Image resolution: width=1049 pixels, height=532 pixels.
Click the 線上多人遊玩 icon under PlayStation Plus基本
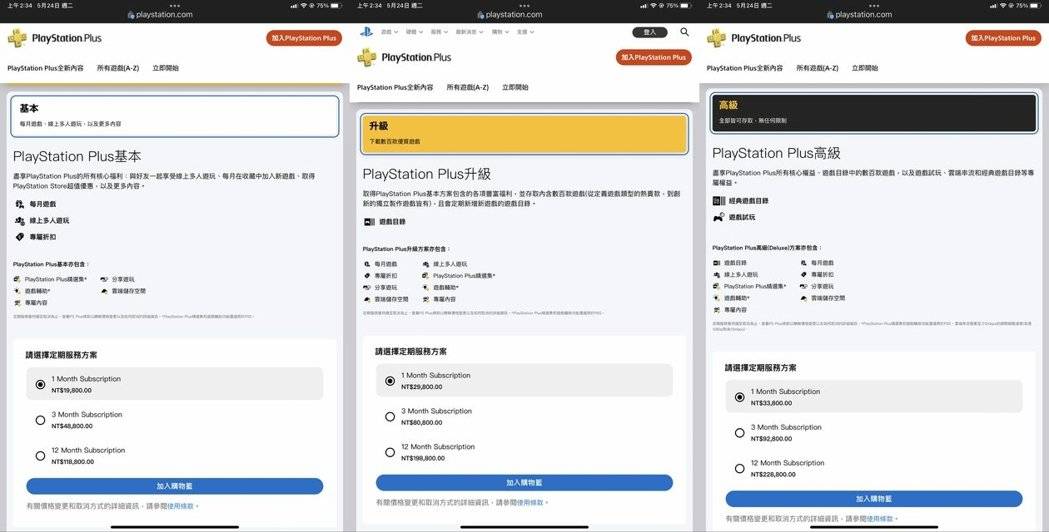click(20, 220)
